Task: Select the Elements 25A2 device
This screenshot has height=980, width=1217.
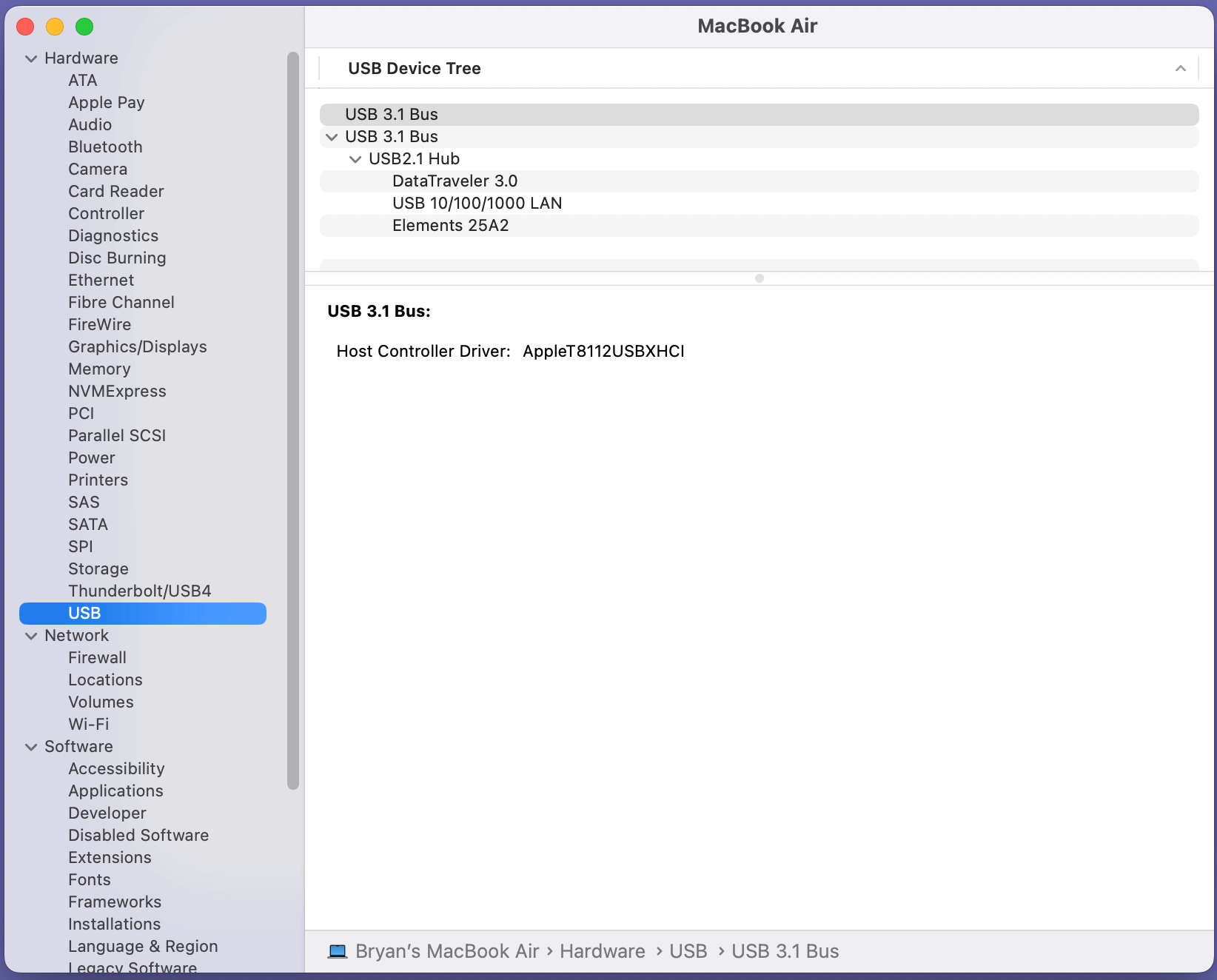Action: click(451, 225)
